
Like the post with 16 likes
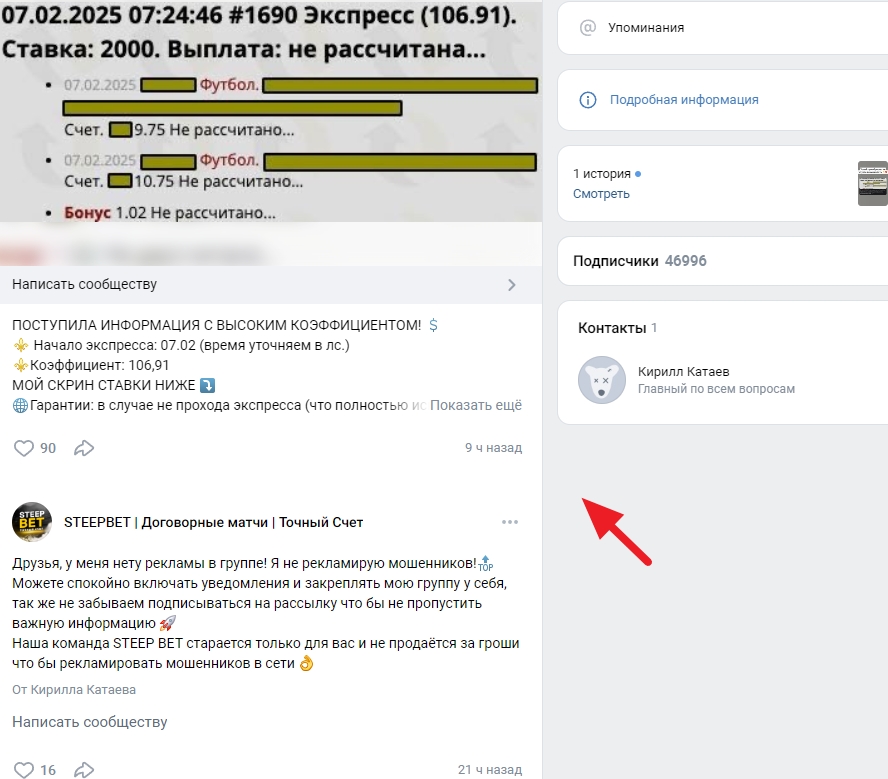tap(24, 770)
